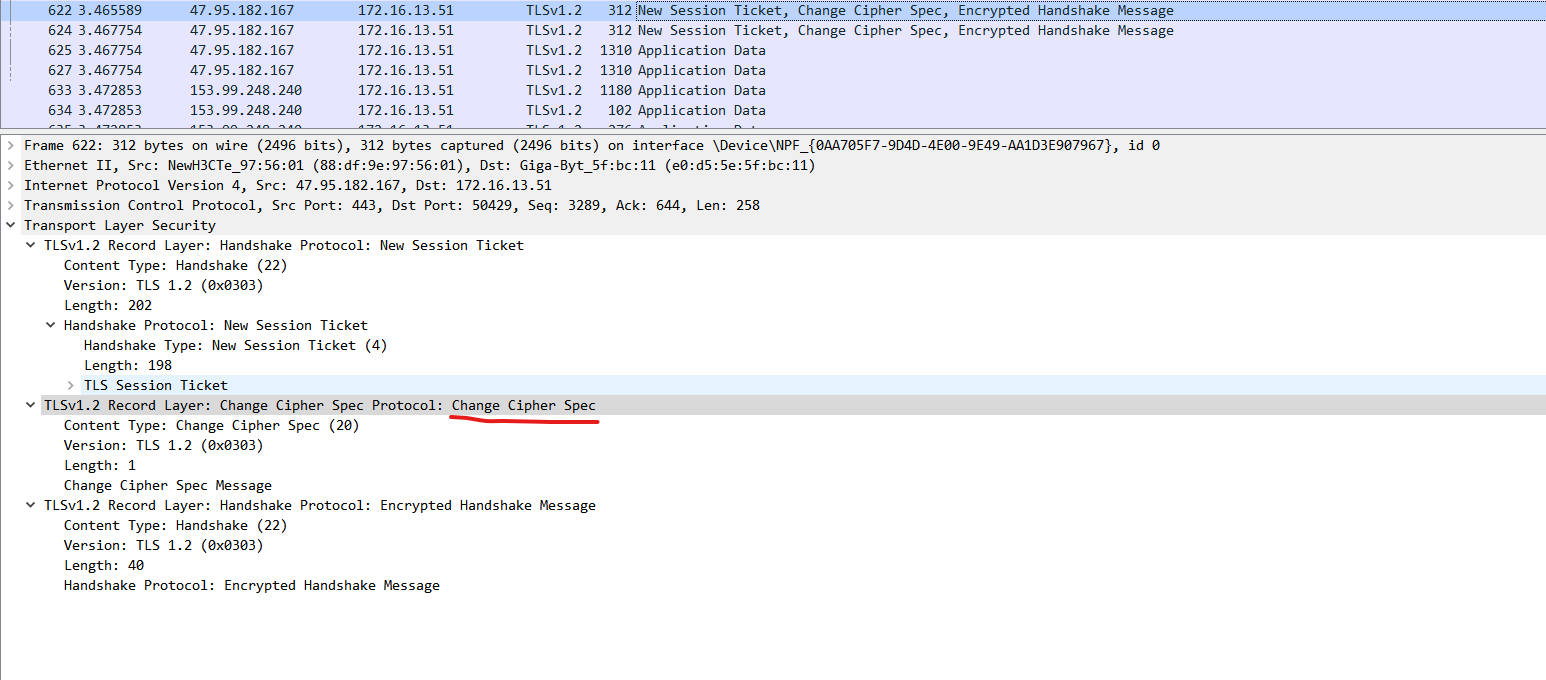Image resolution: width=1546 pixels, height=680 pixels.
Task: Select 'Change Cipher Spec Message' line
Action: [168, 485]
